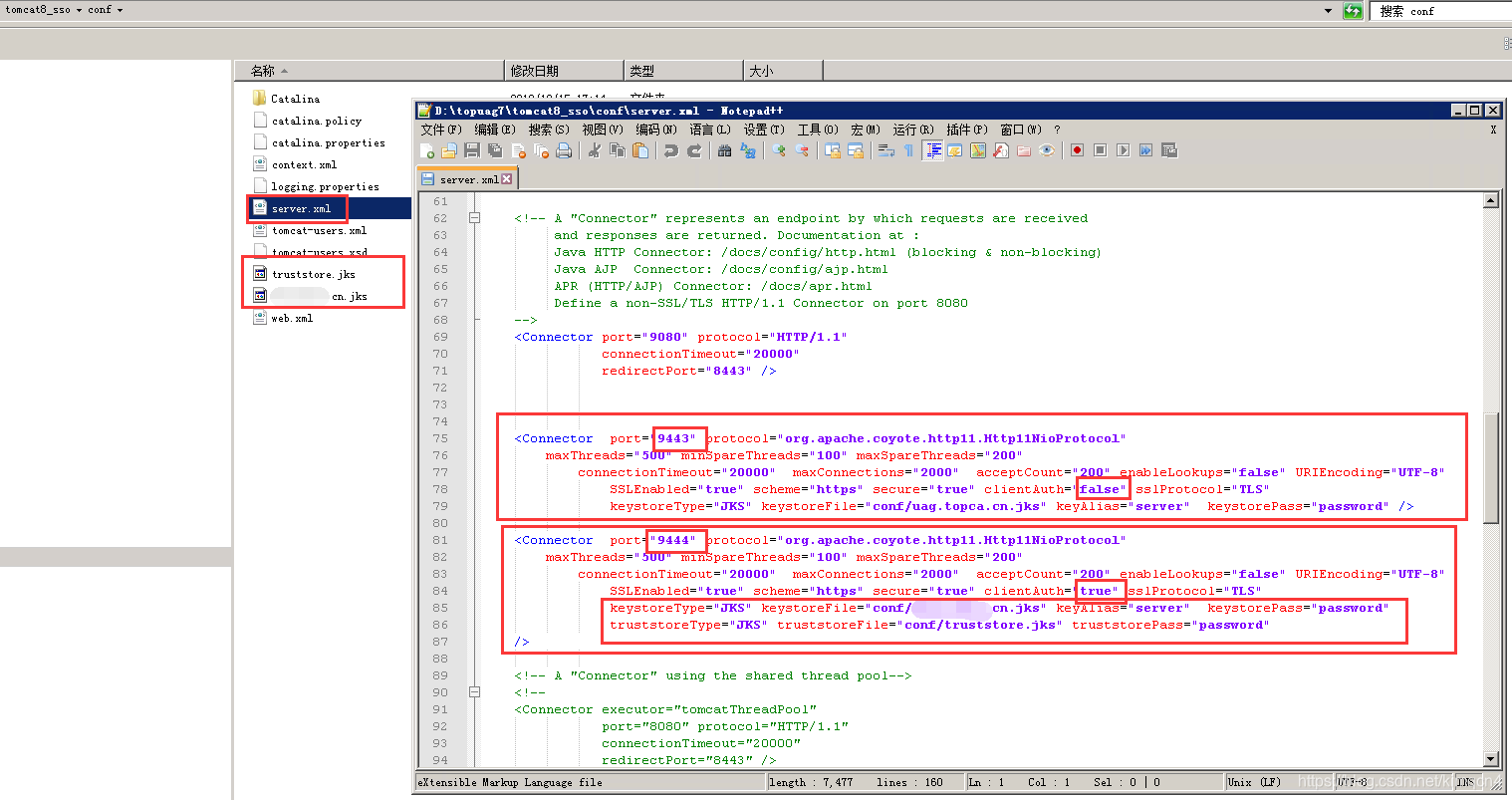1512x800 pixels.
Task: Click the editor vertical scrollbar thumb
Action: [1491, 467]
